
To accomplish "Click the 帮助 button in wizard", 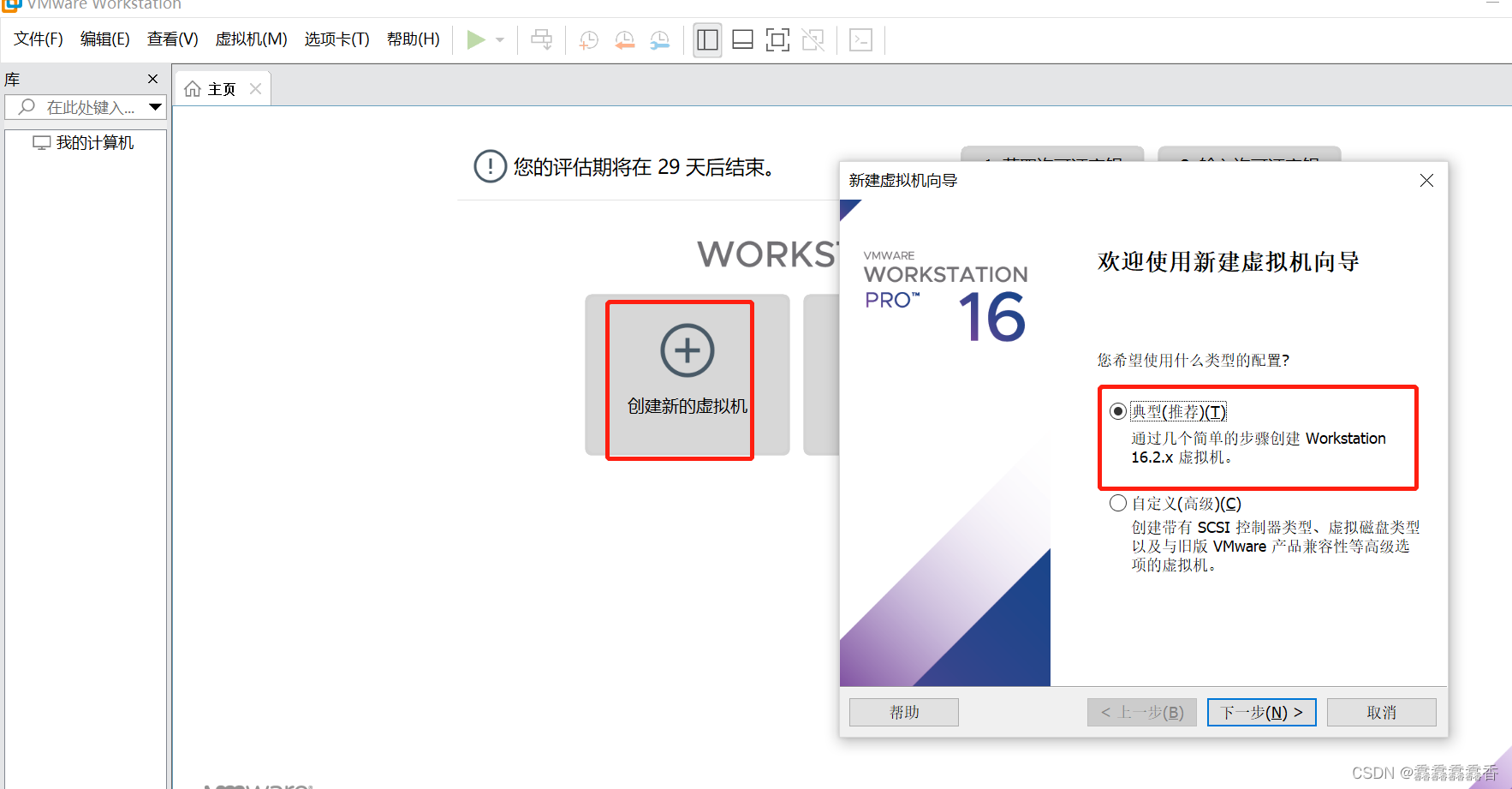I will 904,712.
